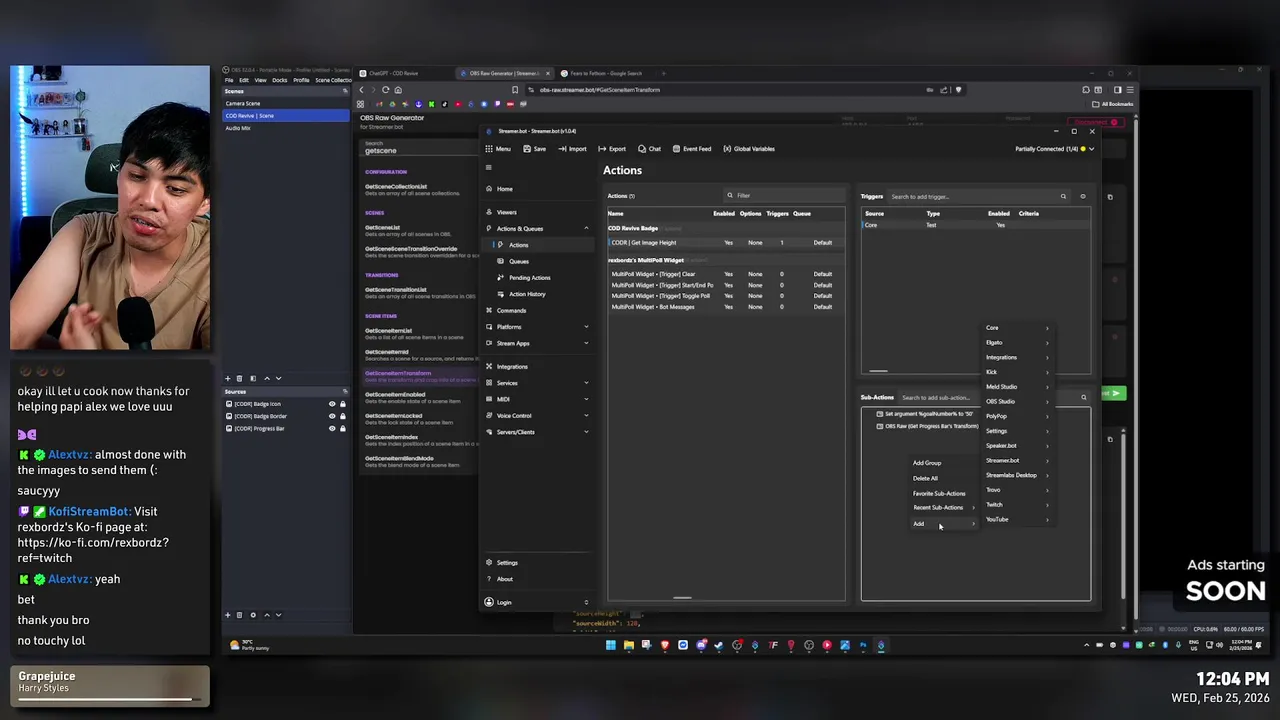Toggle visibility of [CODR] Badge Icon source

click(x=332, y=404)
